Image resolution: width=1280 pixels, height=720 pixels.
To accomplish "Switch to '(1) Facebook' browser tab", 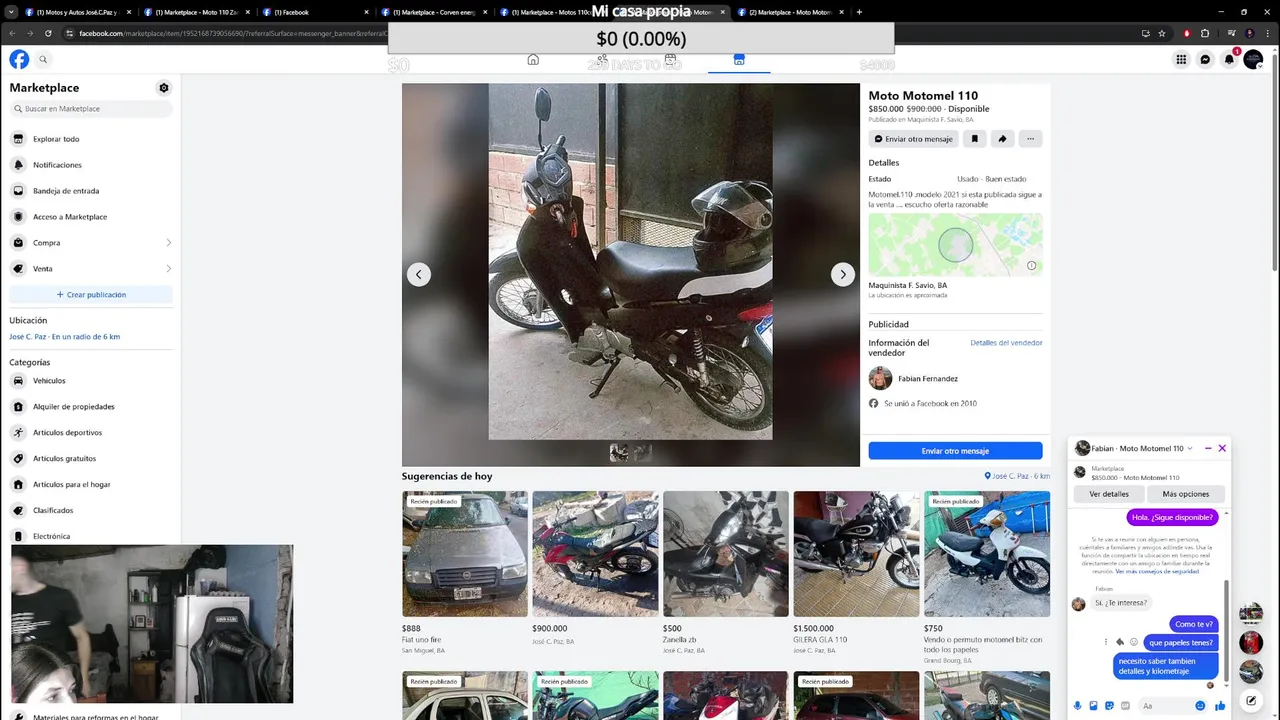I will coord(314,12).
